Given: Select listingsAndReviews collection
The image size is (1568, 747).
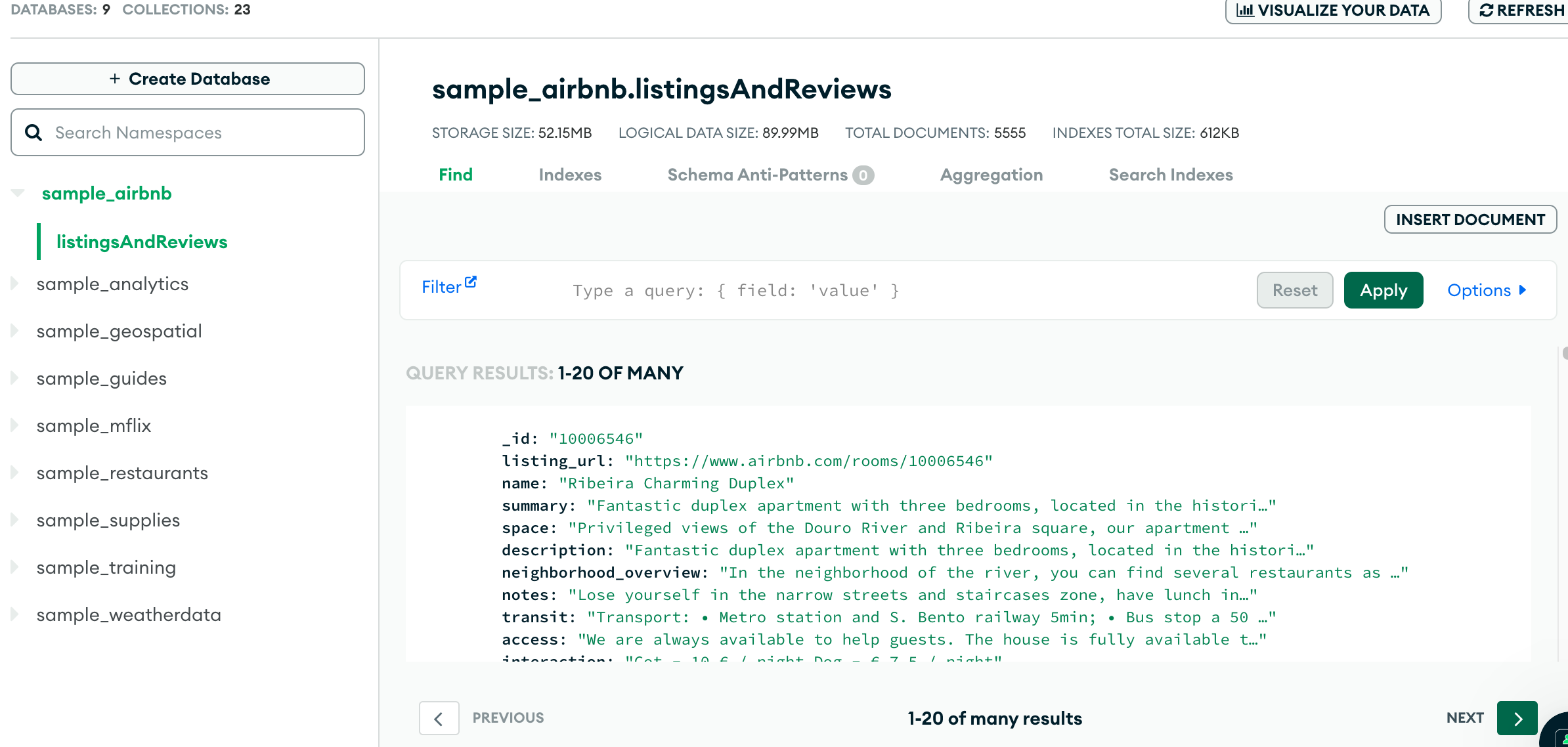Looking at the screenshot, I should tap(142, 242).
